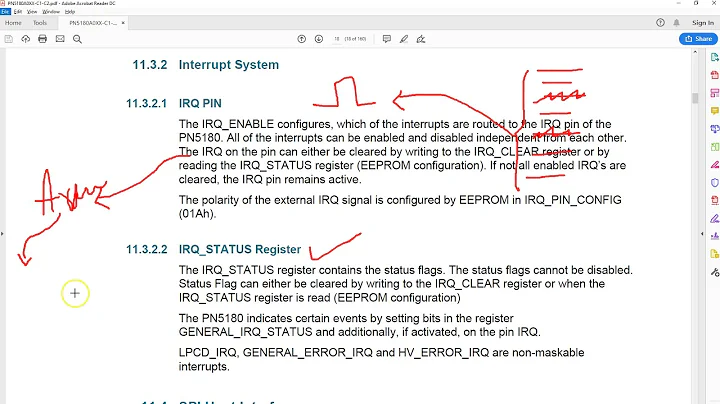
Task: Switch to the Tools tab
Action: (x=40, y=22)
